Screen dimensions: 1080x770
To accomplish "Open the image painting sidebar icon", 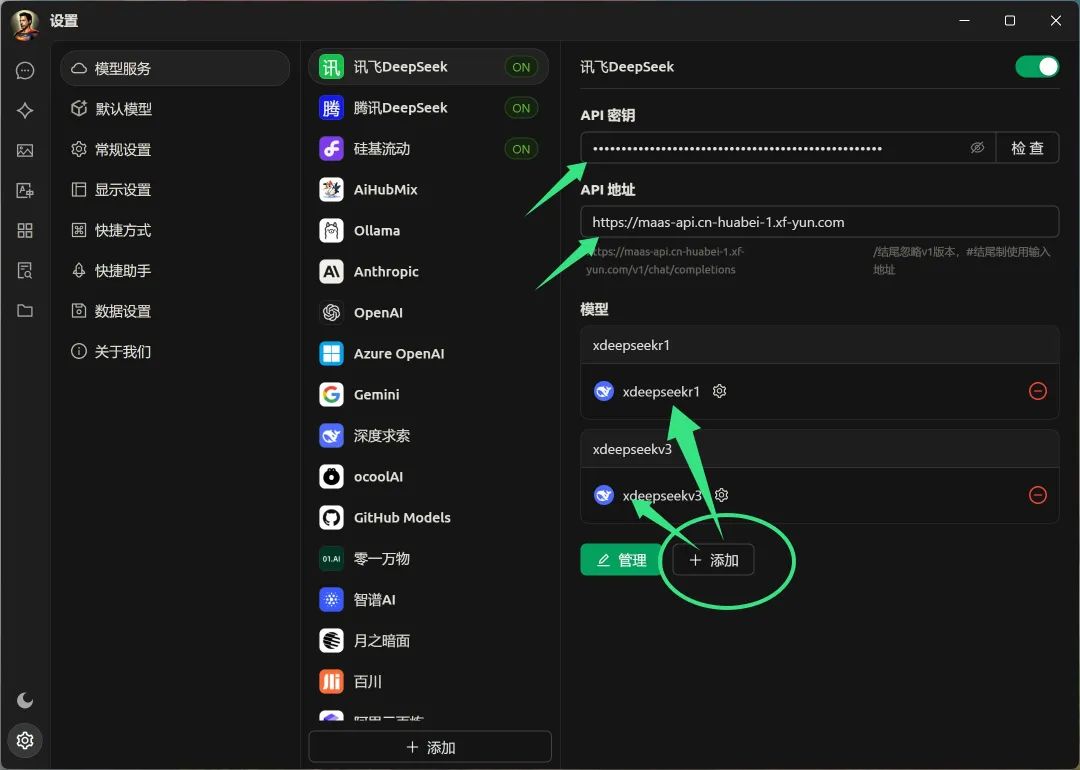I will coord(25,151).
